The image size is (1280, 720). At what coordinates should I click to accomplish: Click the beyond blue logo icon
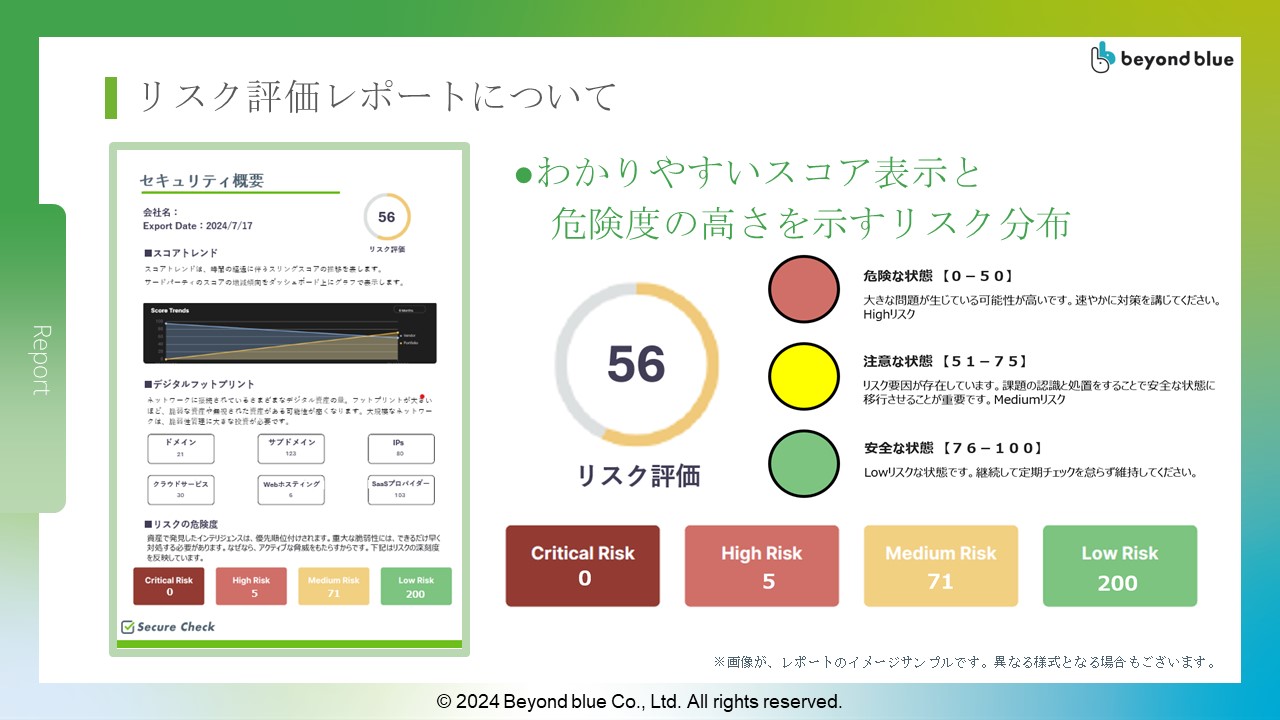tap(1102, 58)
